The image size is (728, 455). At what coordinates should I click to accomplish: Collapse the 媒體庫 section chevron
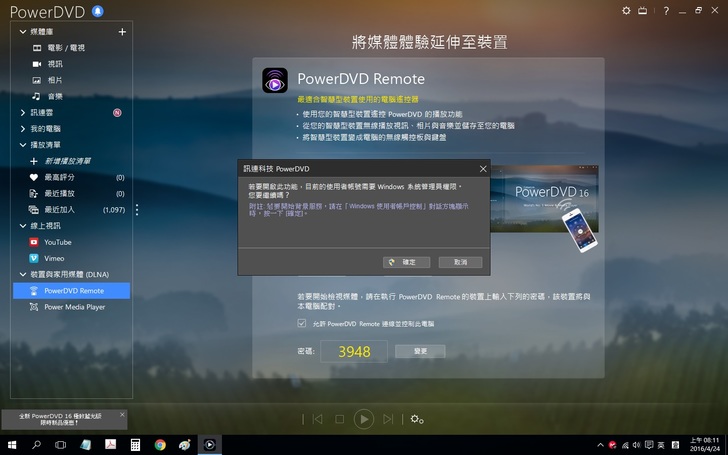click(x=22, y=32)
